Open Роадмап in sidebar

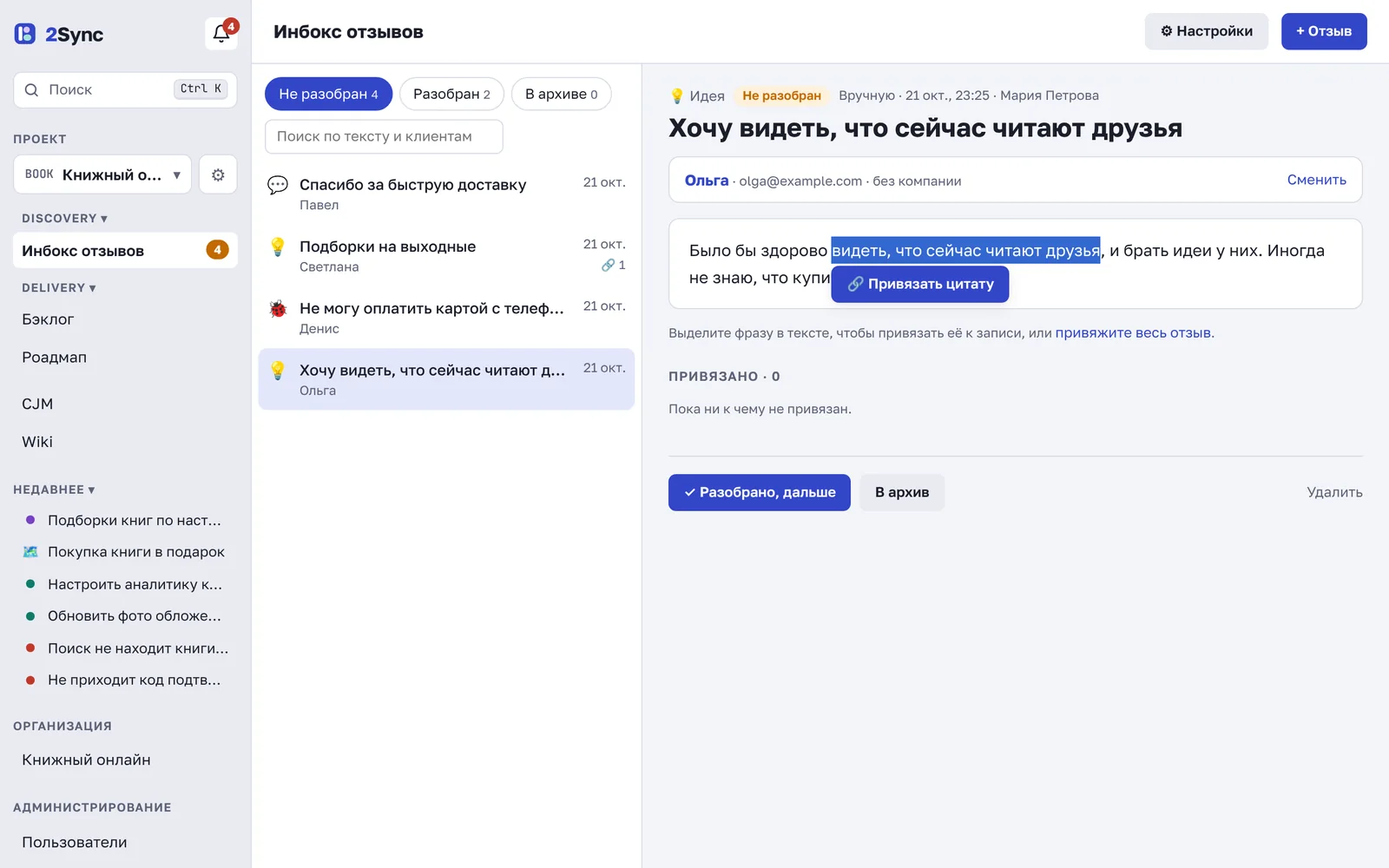click(125, 357)
